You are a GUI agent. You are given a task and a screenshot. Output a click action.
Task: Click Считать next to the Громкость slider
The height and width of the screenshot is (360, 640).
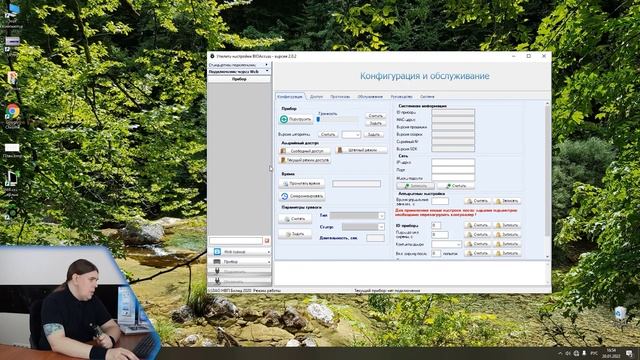pos(376,116)
